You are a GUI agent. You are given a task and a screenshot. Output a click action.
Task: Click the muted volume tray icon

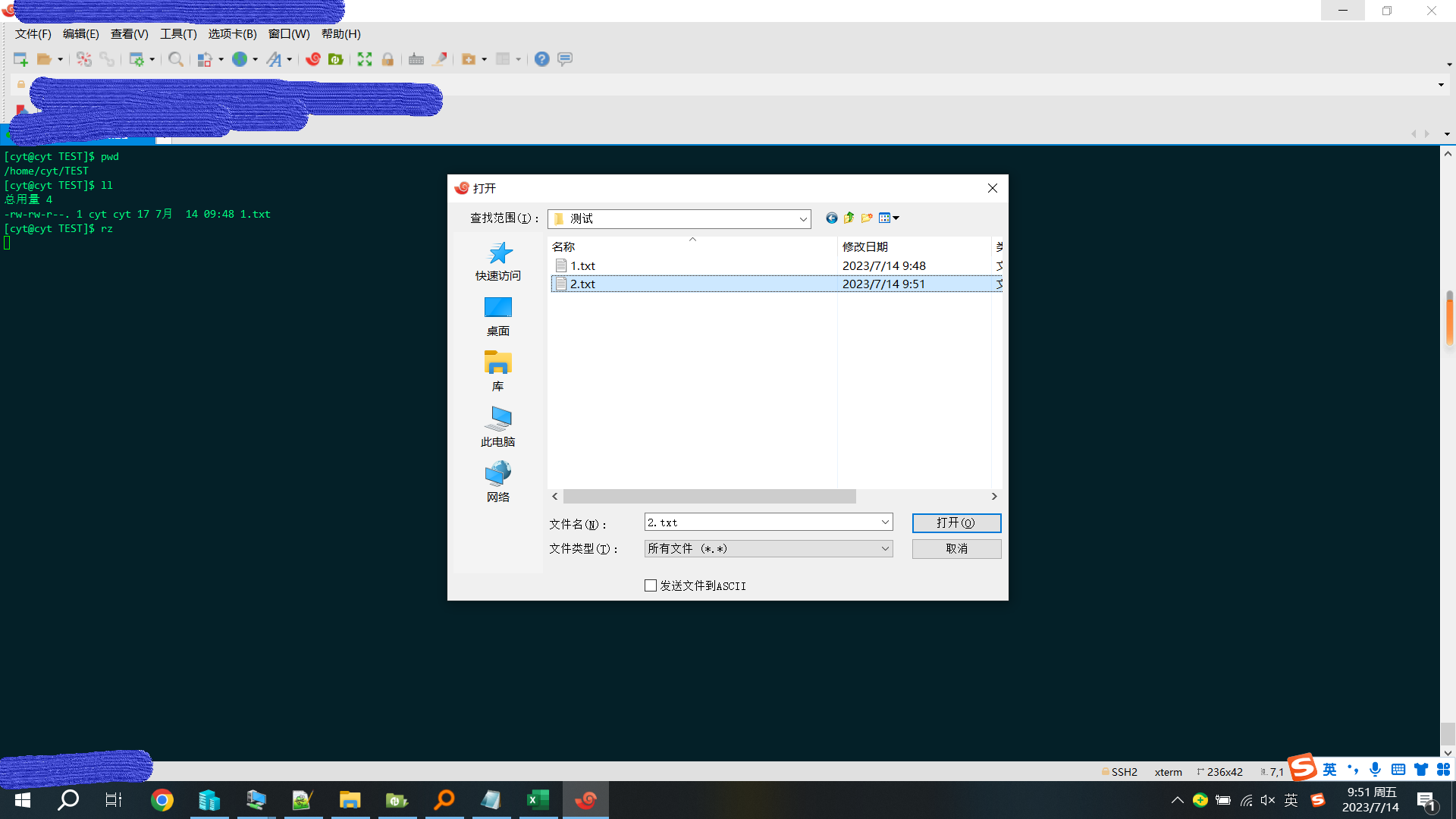[x=1268, y=801]
